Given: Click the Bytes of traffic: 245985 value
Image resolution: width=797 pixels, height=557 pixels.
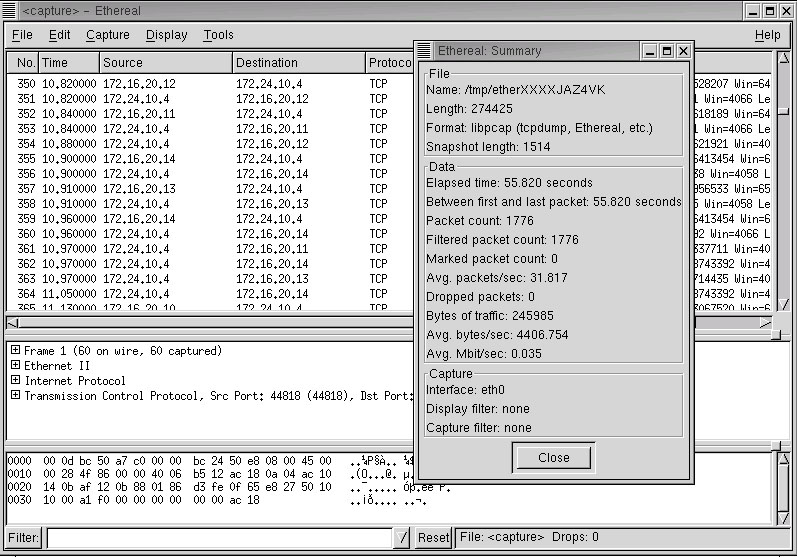Looking at the screenshot, I should pyautogui.click(x=533, y=316).
